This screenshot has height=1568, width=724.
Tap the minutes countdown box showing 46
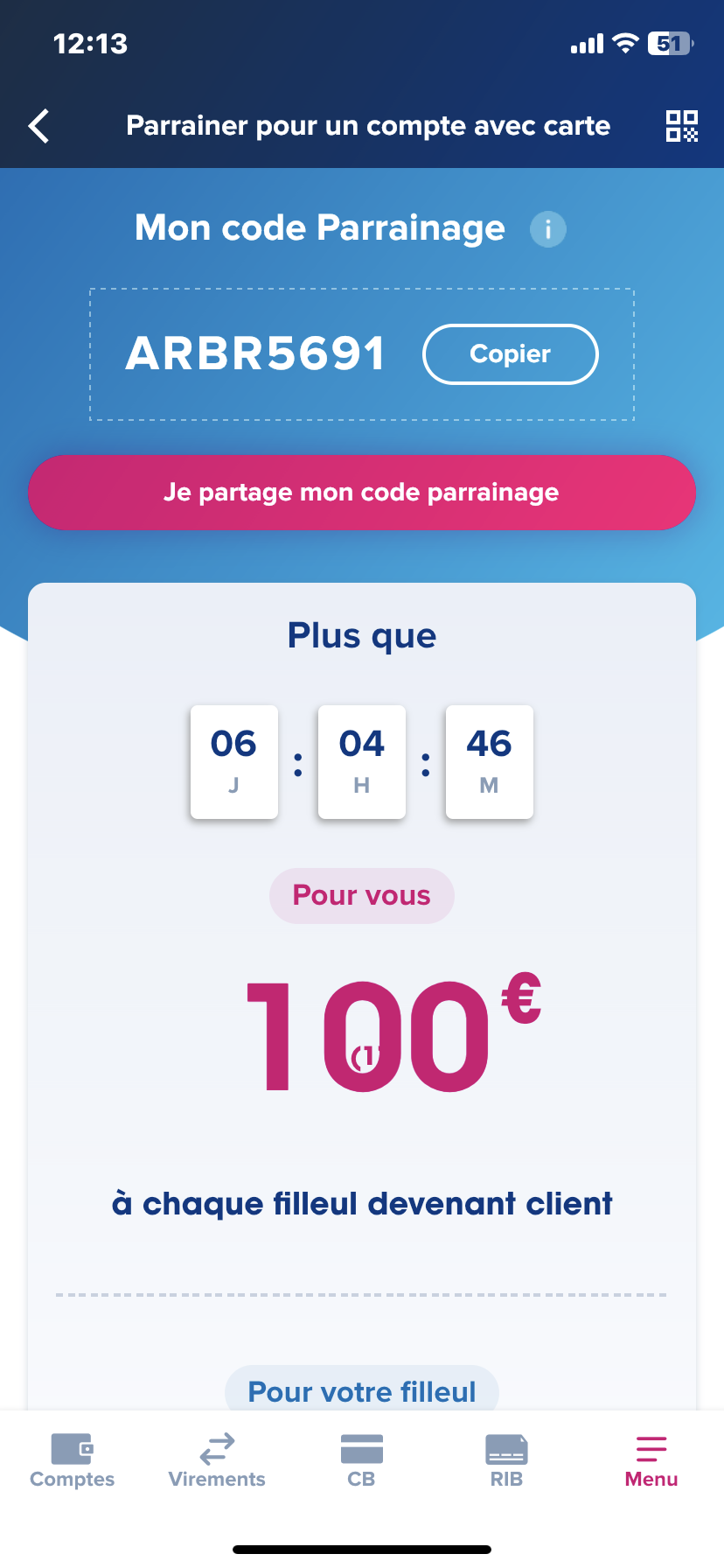490,762
